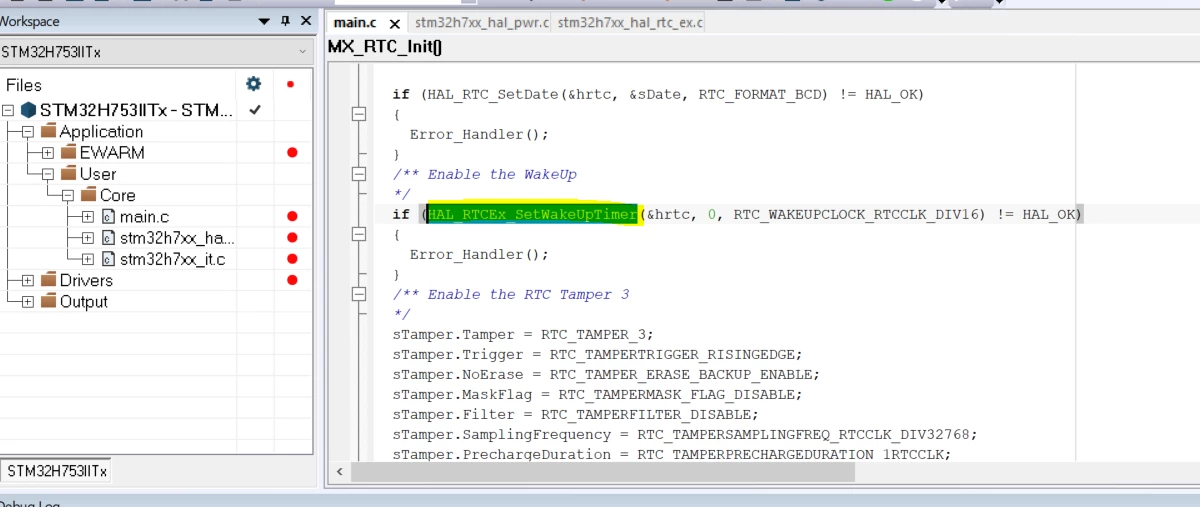Select the Output tree label

(x=83, y=302)
